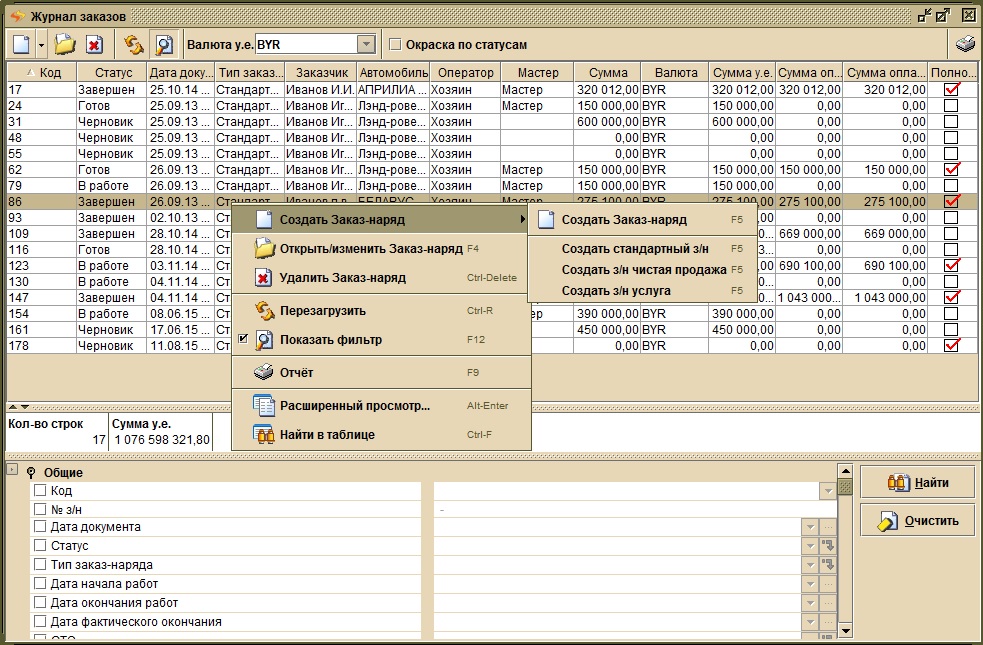Choose Перезагрузить from context menu

point(381,310)
